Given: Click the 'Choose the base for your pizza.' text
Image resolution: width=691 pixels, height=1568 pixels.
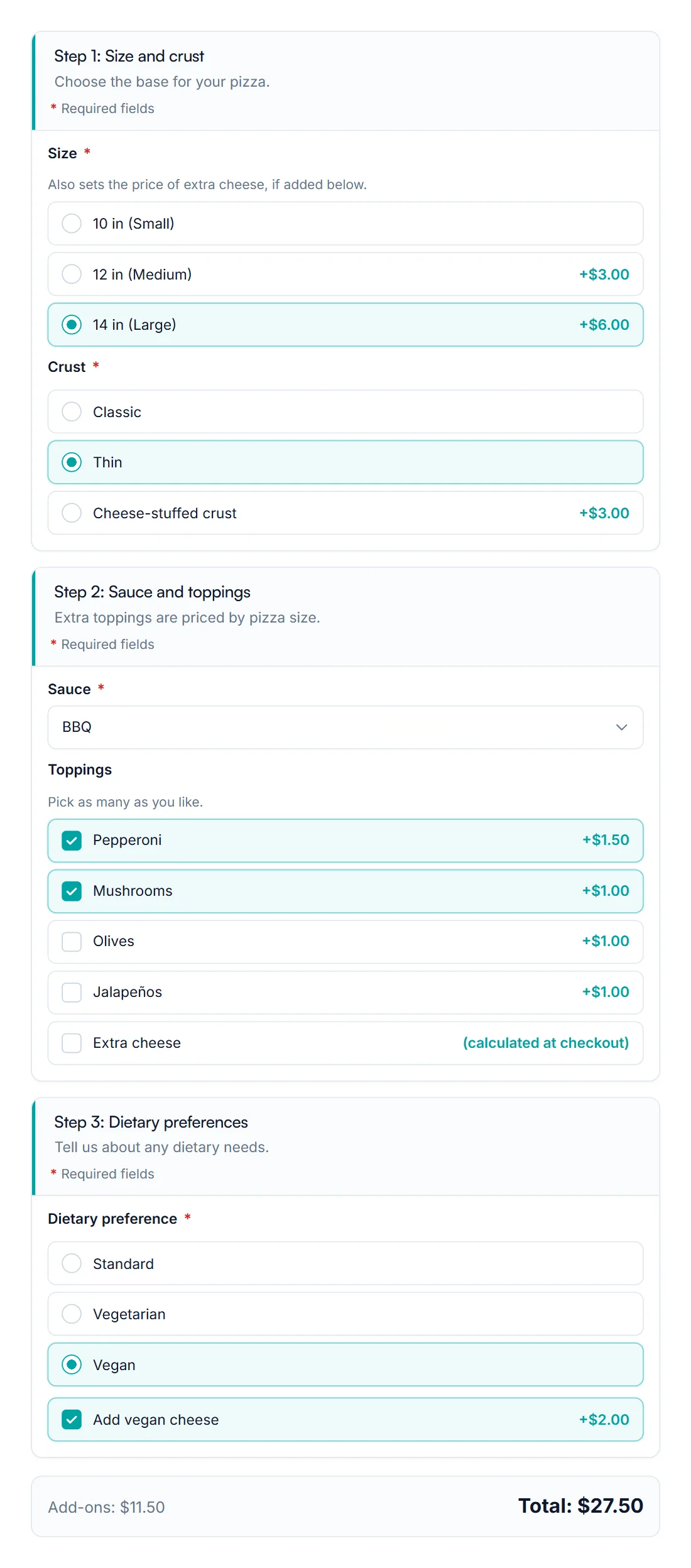Looking at the screenshot, I should pos(162,82).
